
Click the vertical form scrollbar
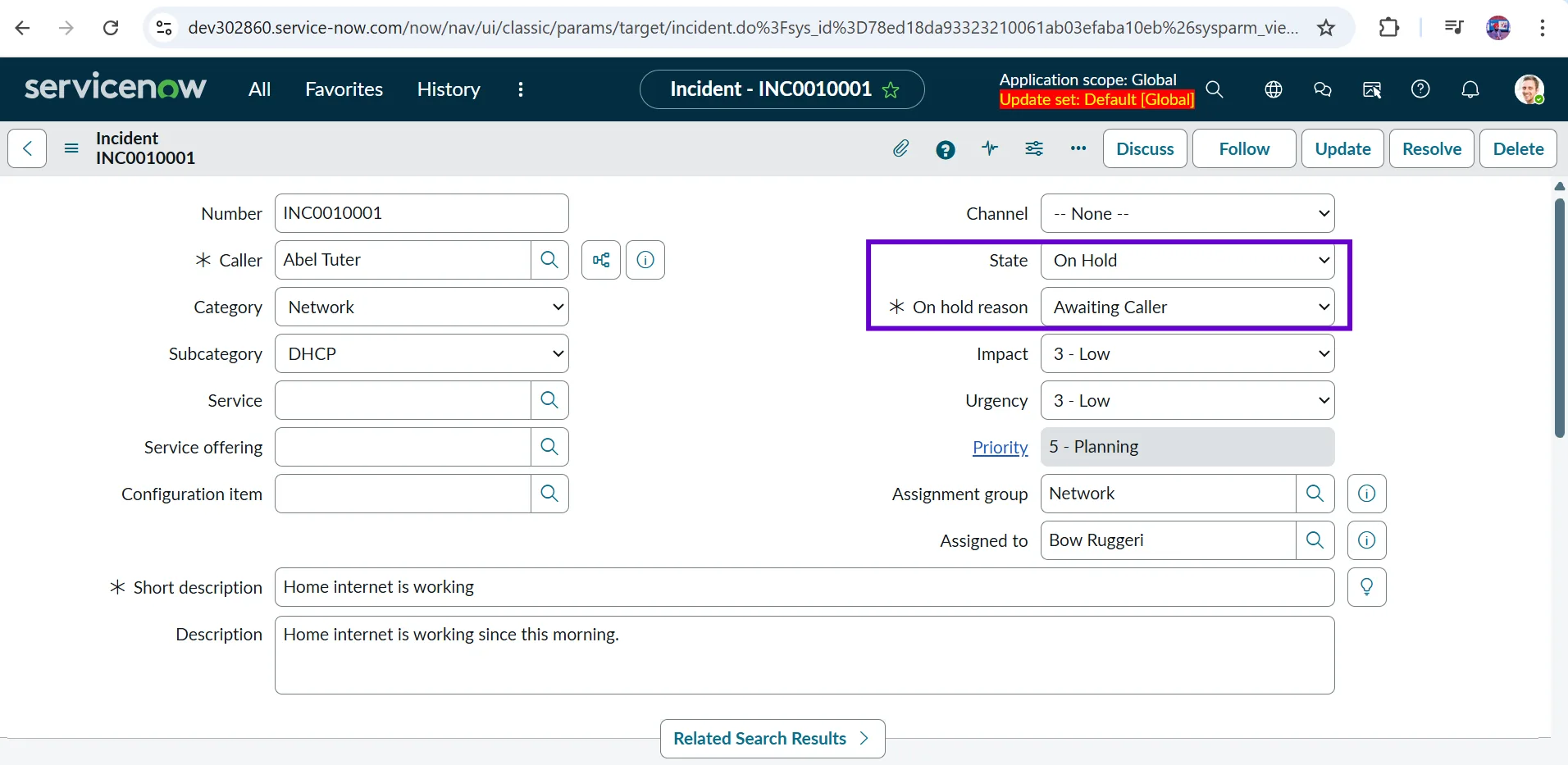pos(1559,318)
